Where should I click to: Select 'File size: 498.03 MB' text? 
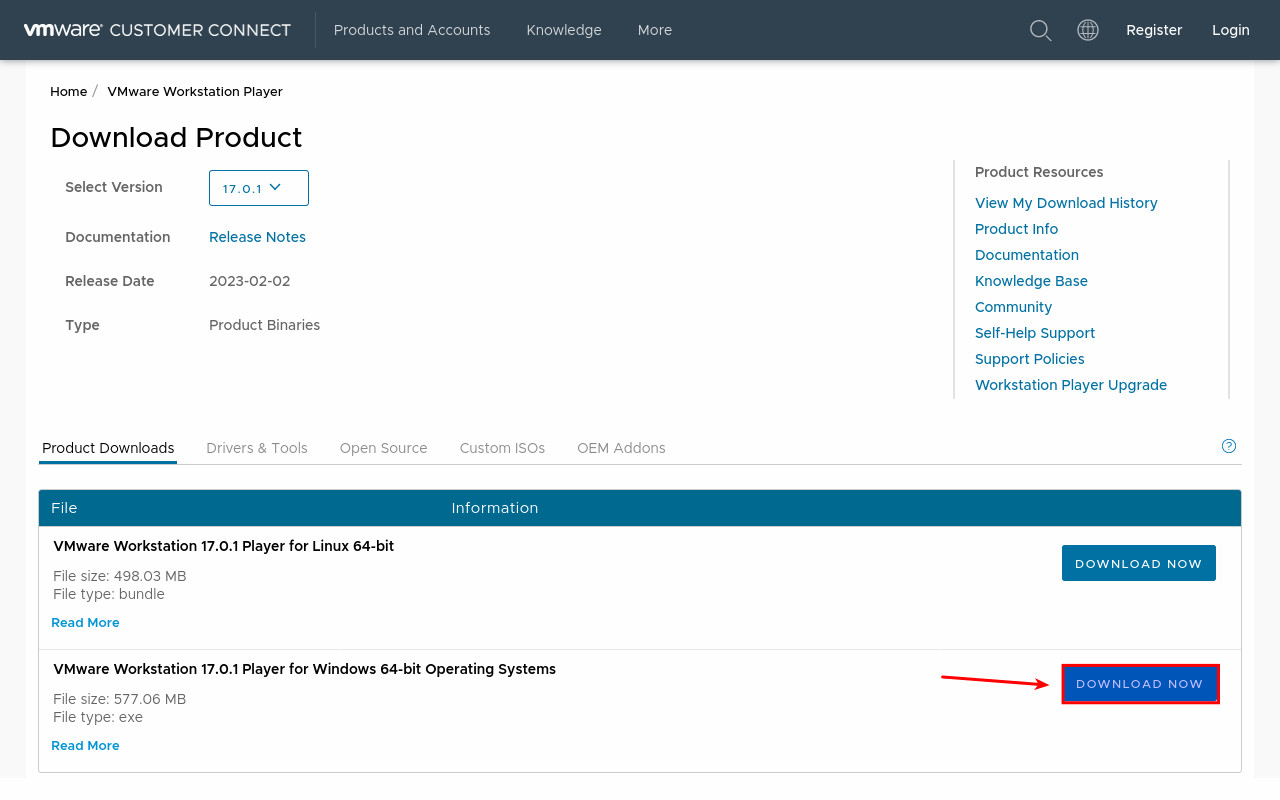tap(120, 576)
